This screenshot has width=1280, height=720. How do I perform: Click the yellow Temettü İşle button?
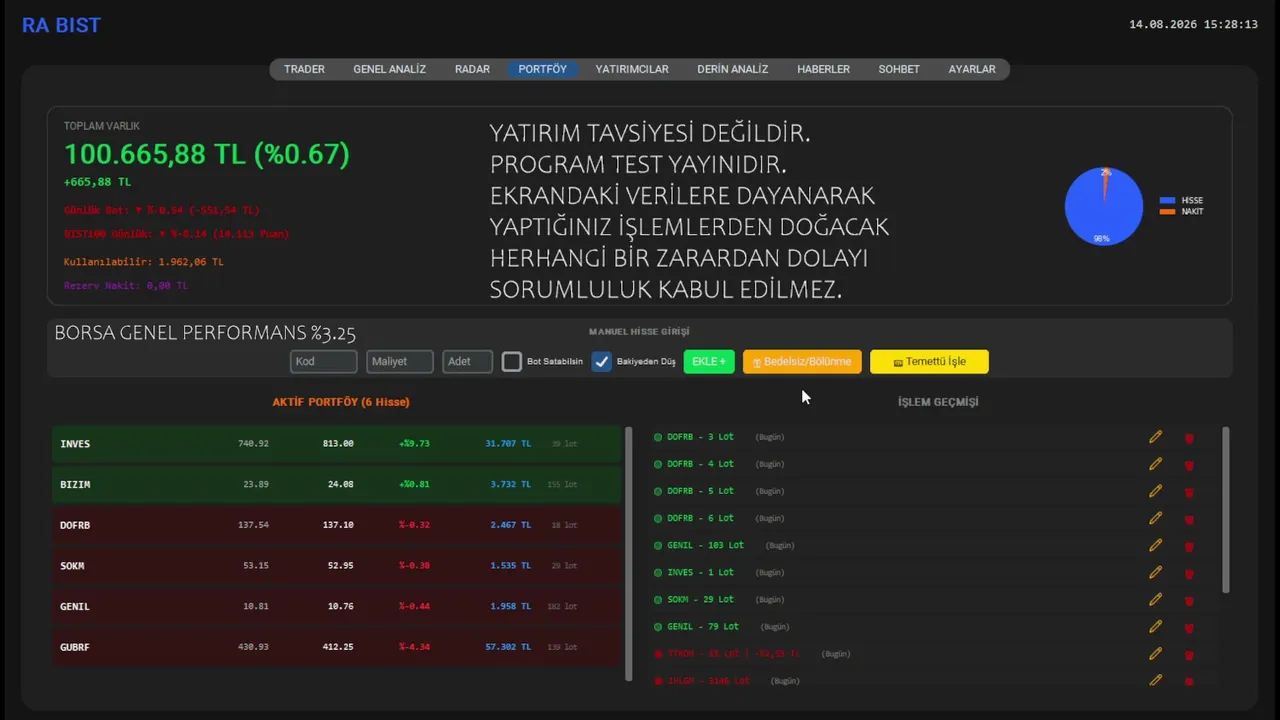929,361
